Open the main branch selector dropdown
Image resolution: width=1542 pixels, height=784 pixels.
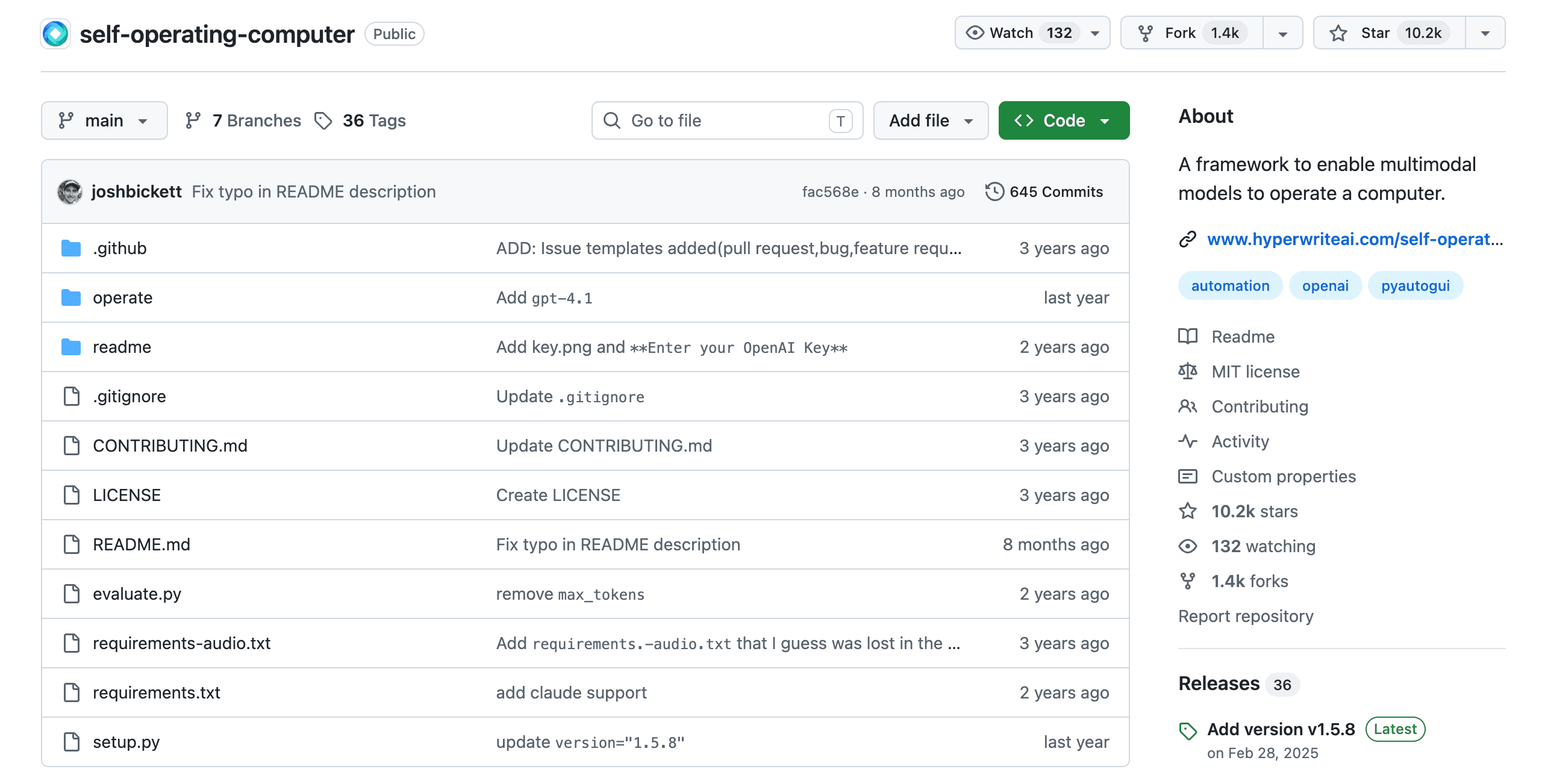coord(104,120)
